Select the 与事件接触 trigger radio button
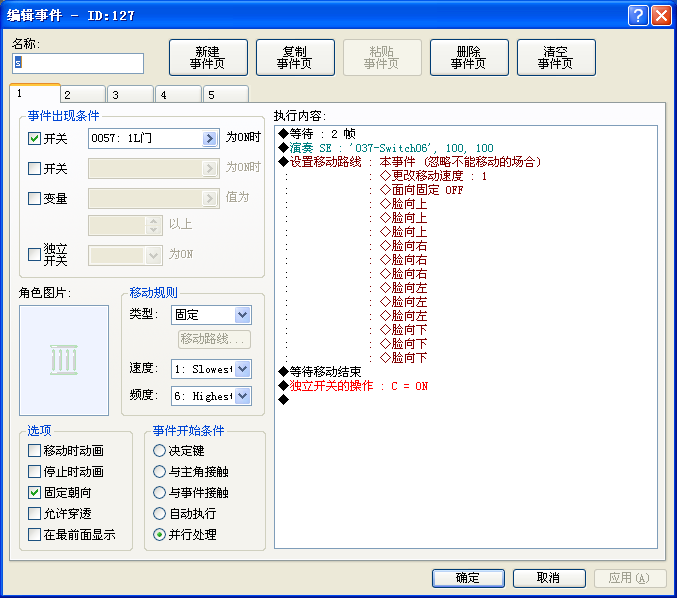 tap(159, 493)
